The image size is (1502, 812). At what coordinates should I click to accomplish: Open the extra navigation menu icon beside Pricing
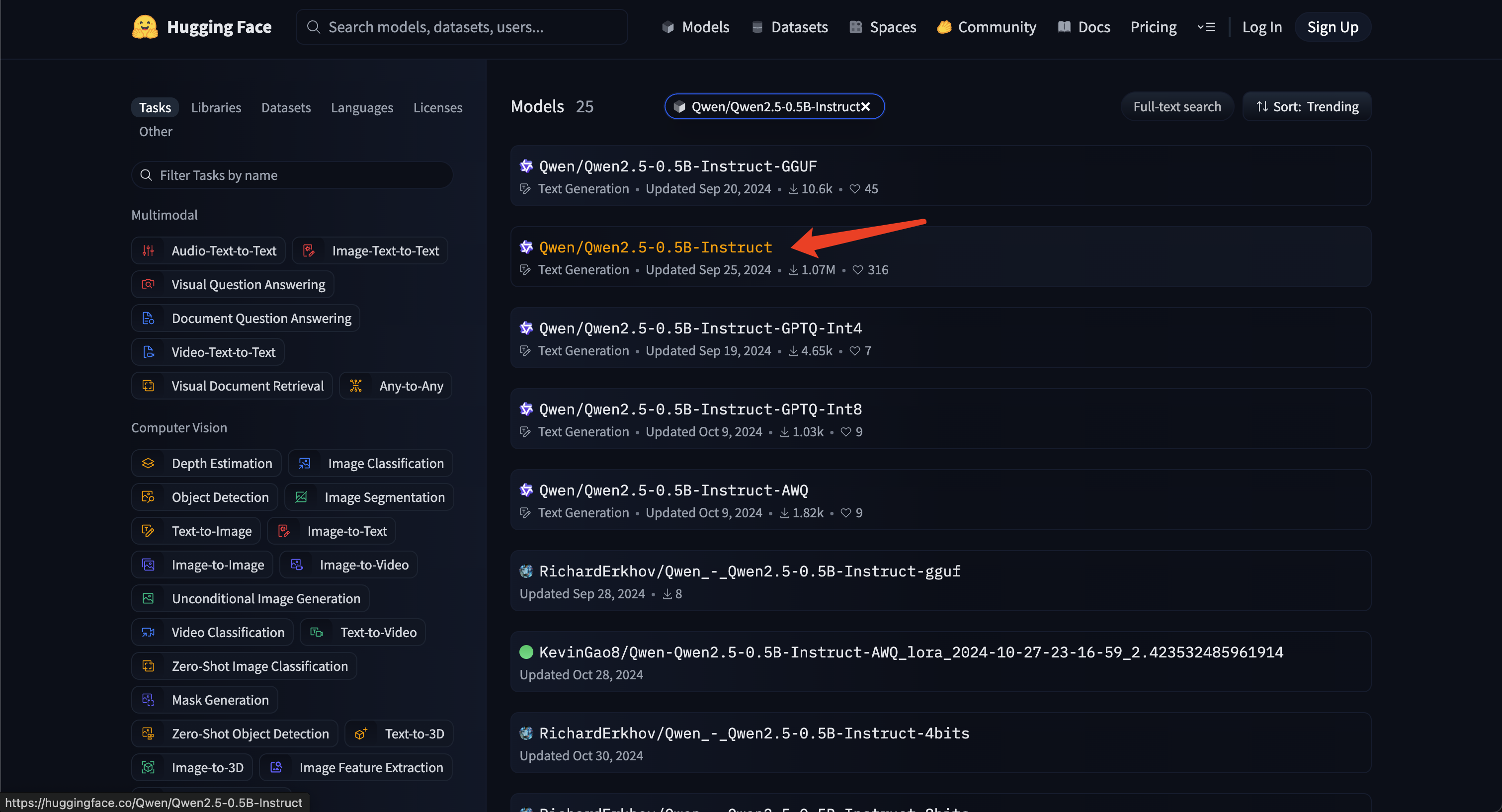tap(1206, 27)
